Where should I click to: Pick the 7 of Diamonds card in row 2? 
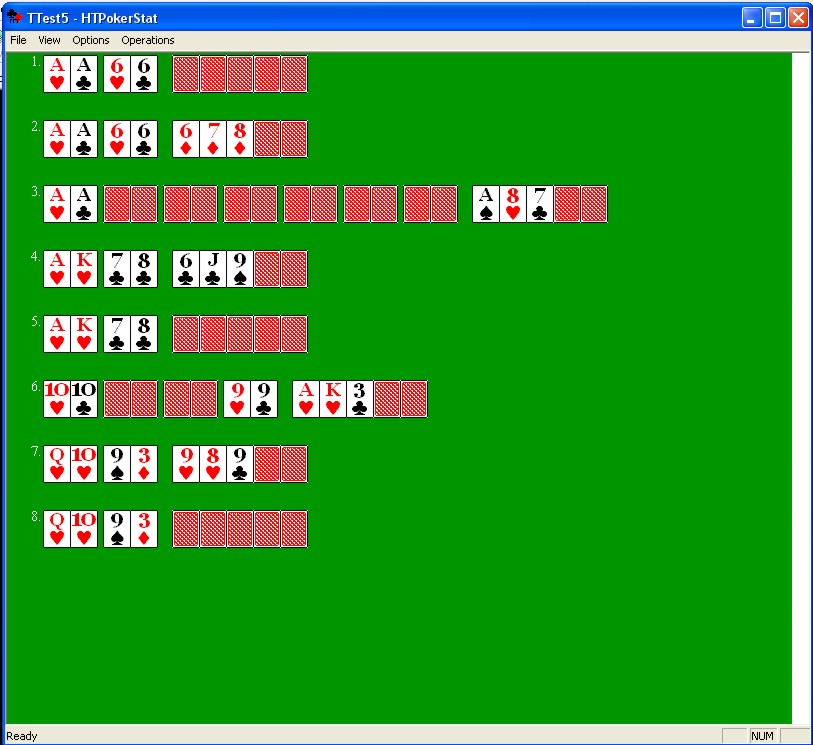[x=213, y=139]
